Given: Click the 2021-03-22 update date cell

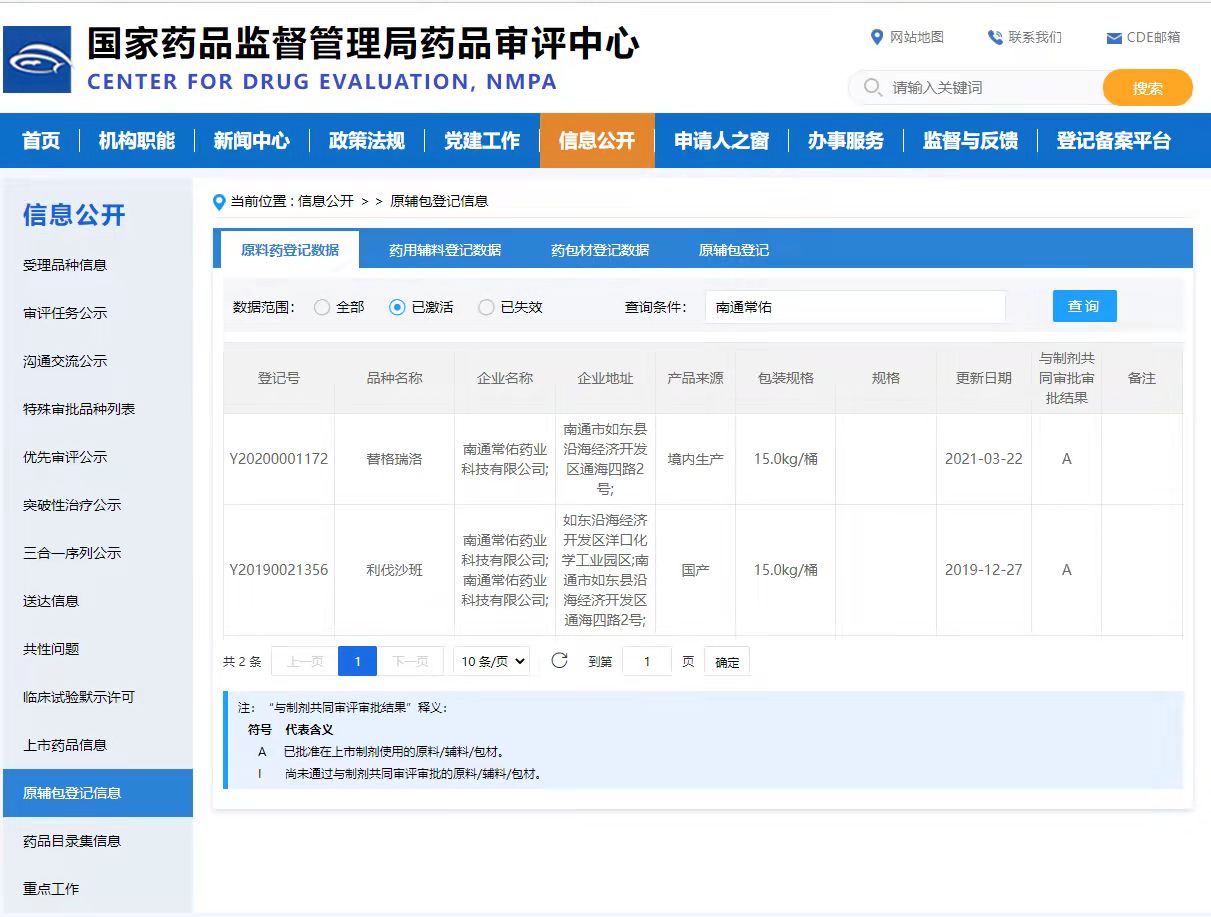Looking at the screenshot, I should point(984,459).
